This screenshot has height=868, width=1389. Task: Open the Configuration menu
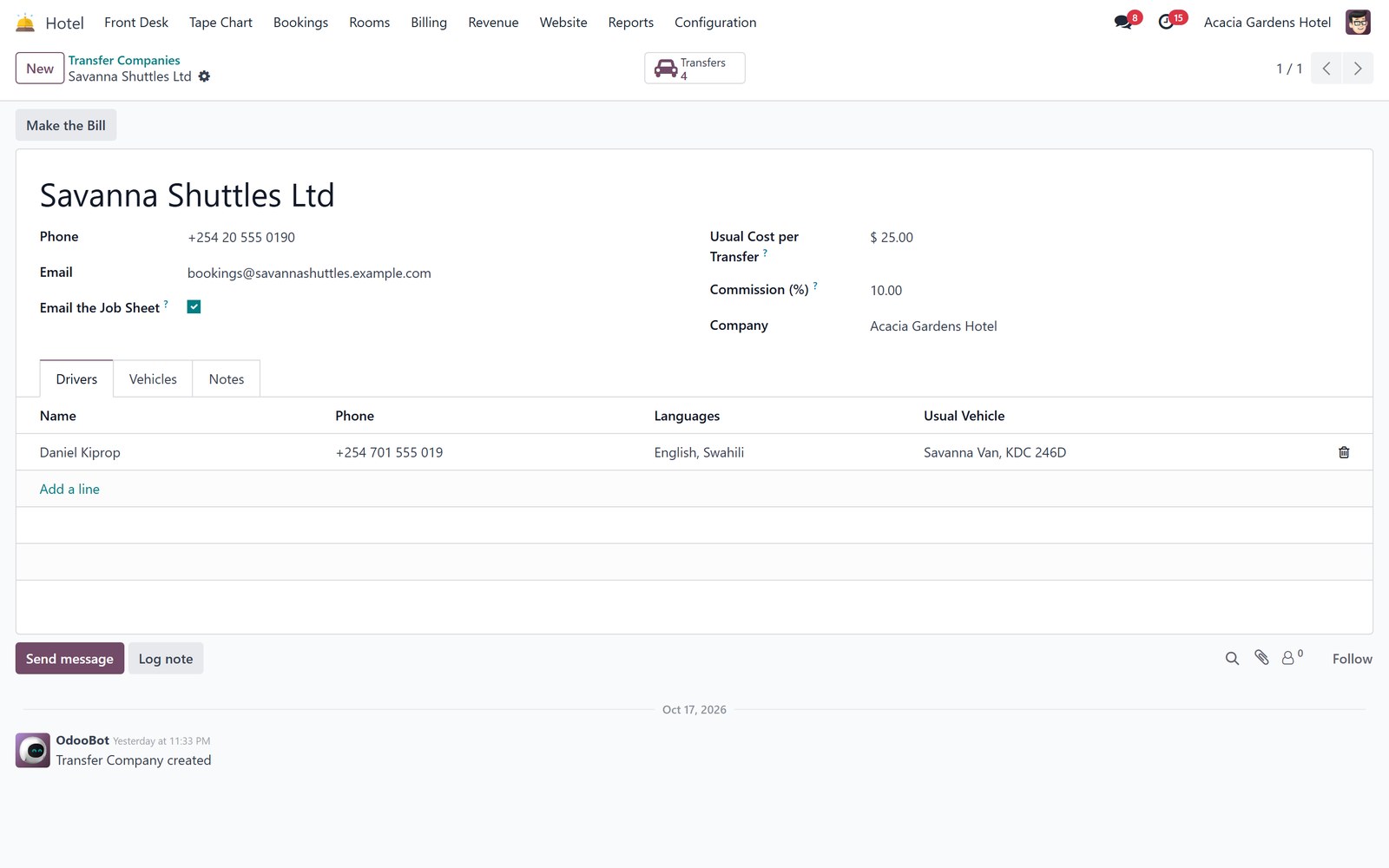pos(715,23)
